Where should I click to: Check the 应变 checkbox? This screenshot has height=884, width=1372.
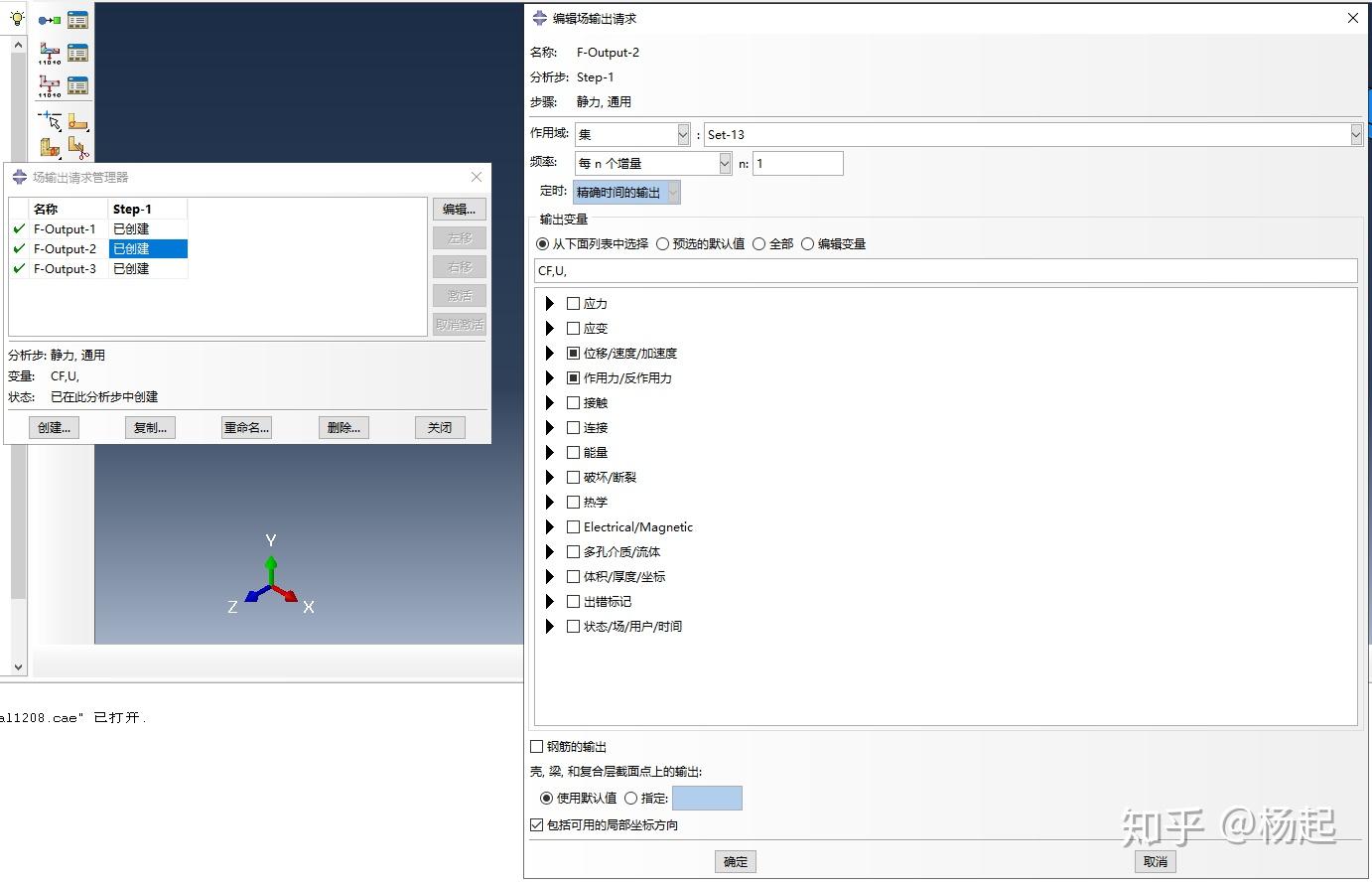(573, 328)
